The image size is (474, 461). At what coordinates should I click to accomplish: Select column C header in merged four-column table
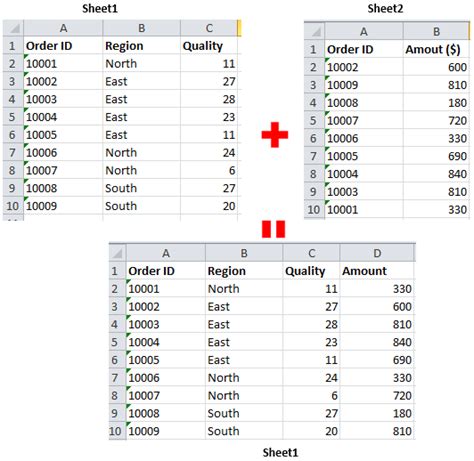coord(311,253)
